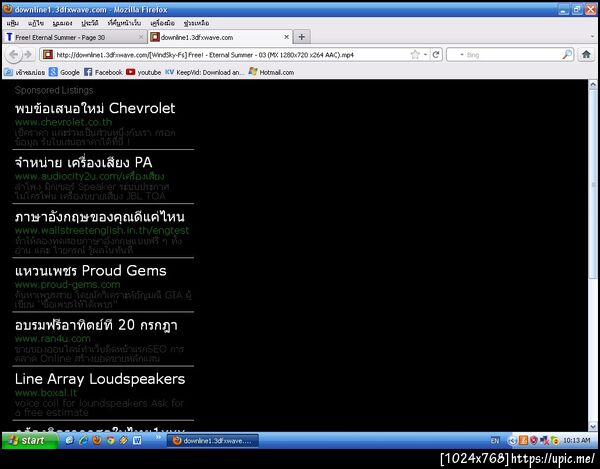
Task: Open the Facebook bookmark
Action: point(103,72)
